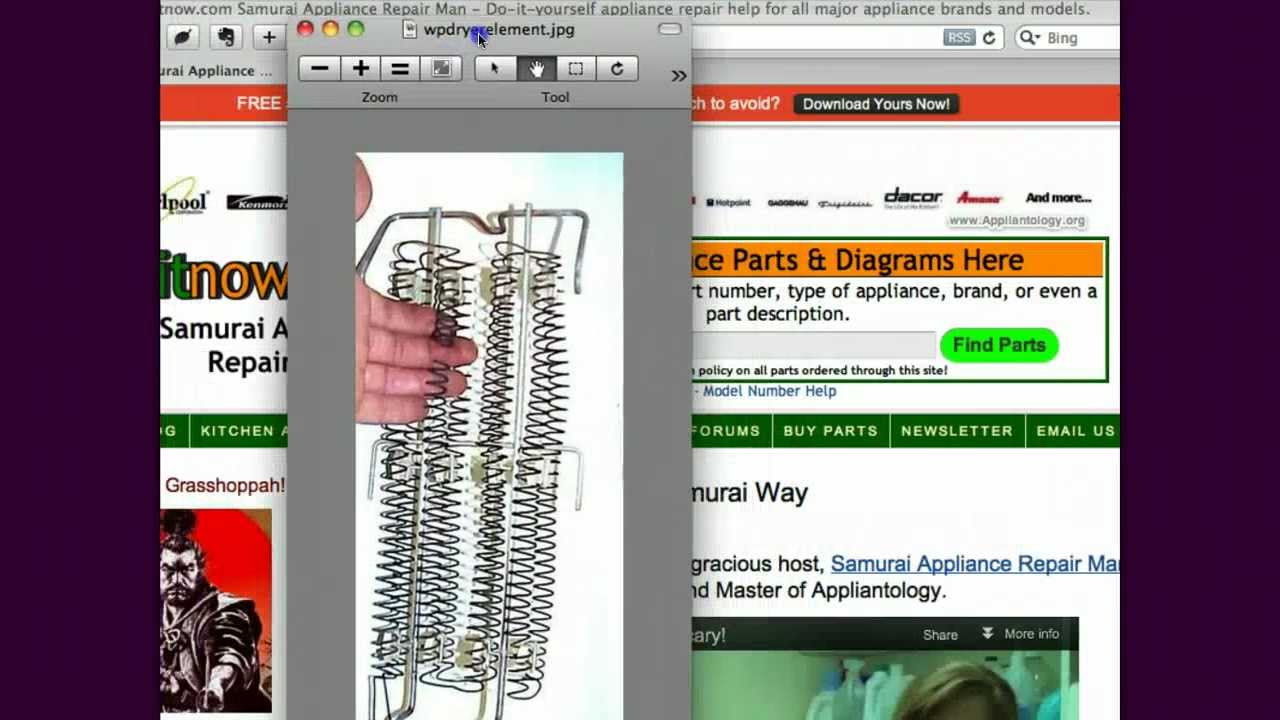
Task: Click the Amana brand logo
Action: (x=979, y=198)
